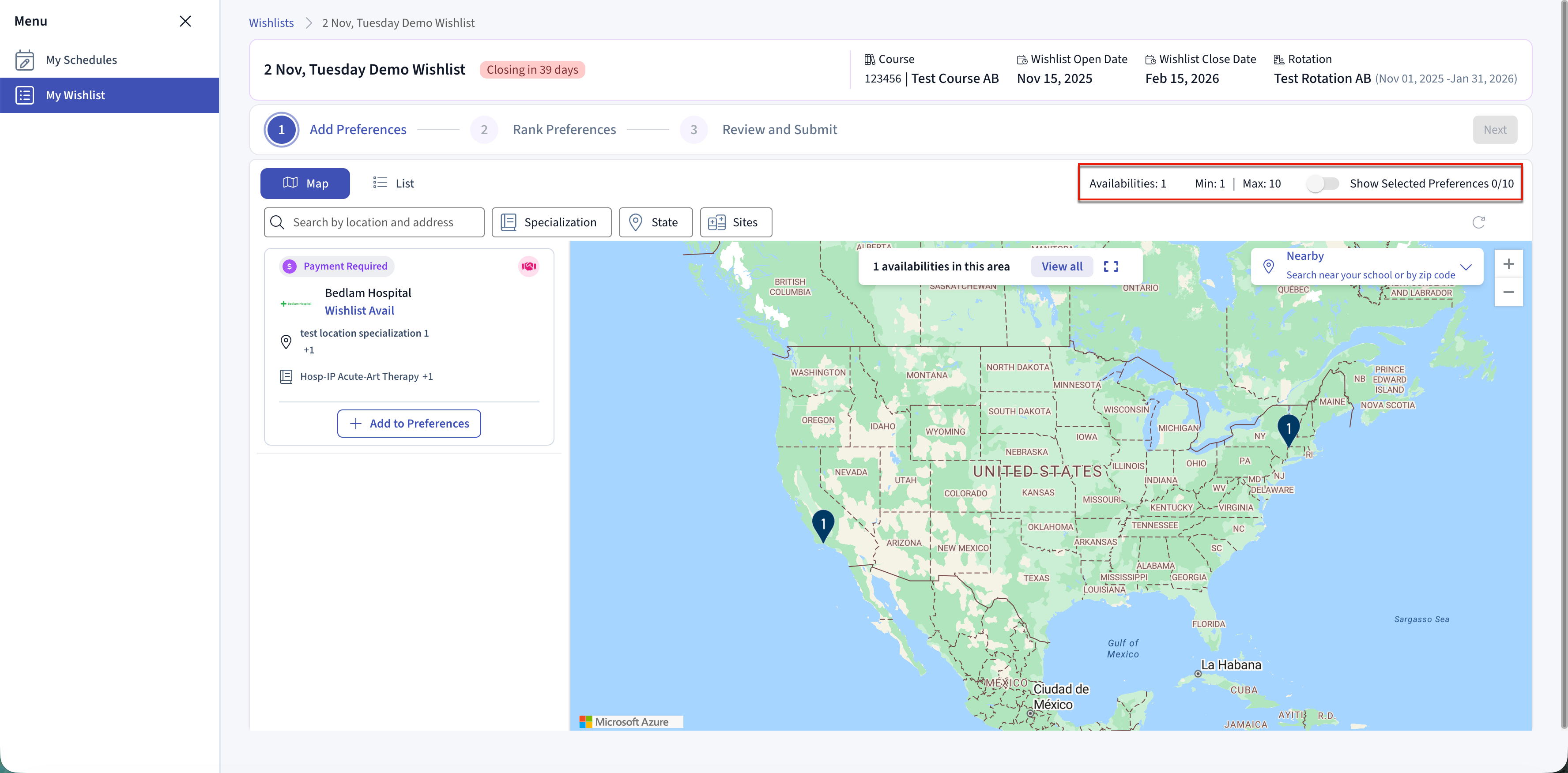Zoom out the map with minus icon
1568x773 pixels.
1508,293
